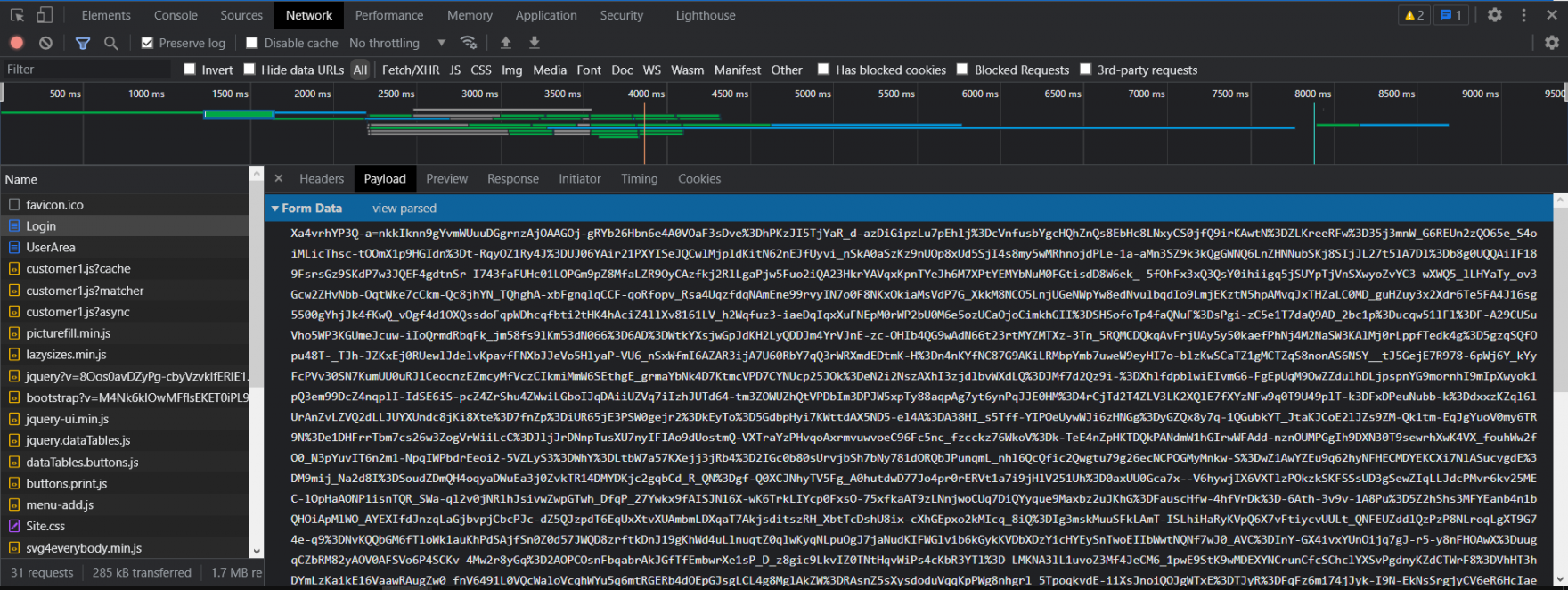Screen dimensions: 1568x590
Task: Clear the network log
Action: click(45, 43)
